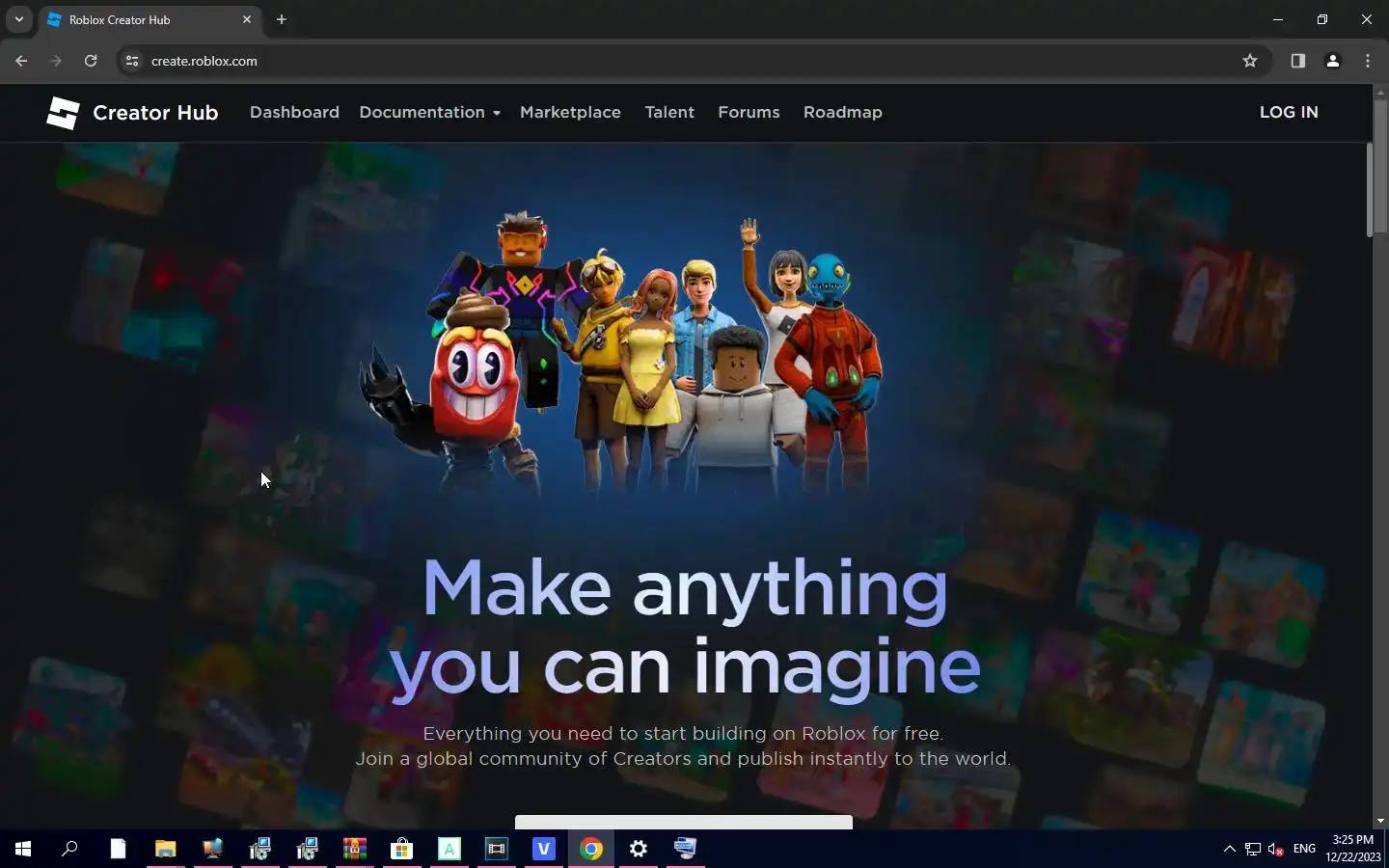This screenshot has height=868, width=1389.
Task: Open Chrome's three-dot menu
Action: pos(1368,61)
